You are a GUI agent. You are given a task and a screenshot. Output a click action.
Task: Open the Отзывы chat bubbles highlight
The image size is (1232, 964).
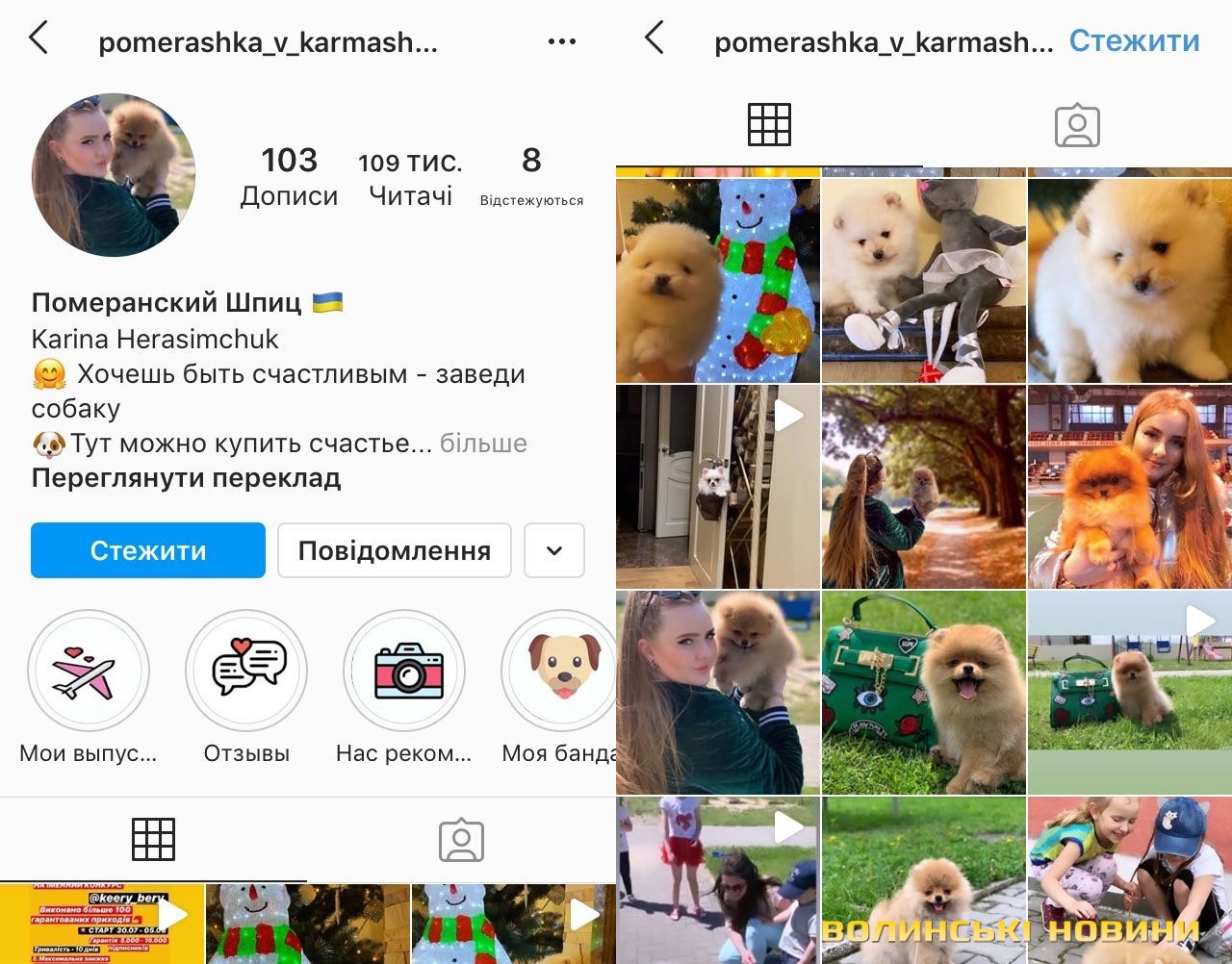246,671
